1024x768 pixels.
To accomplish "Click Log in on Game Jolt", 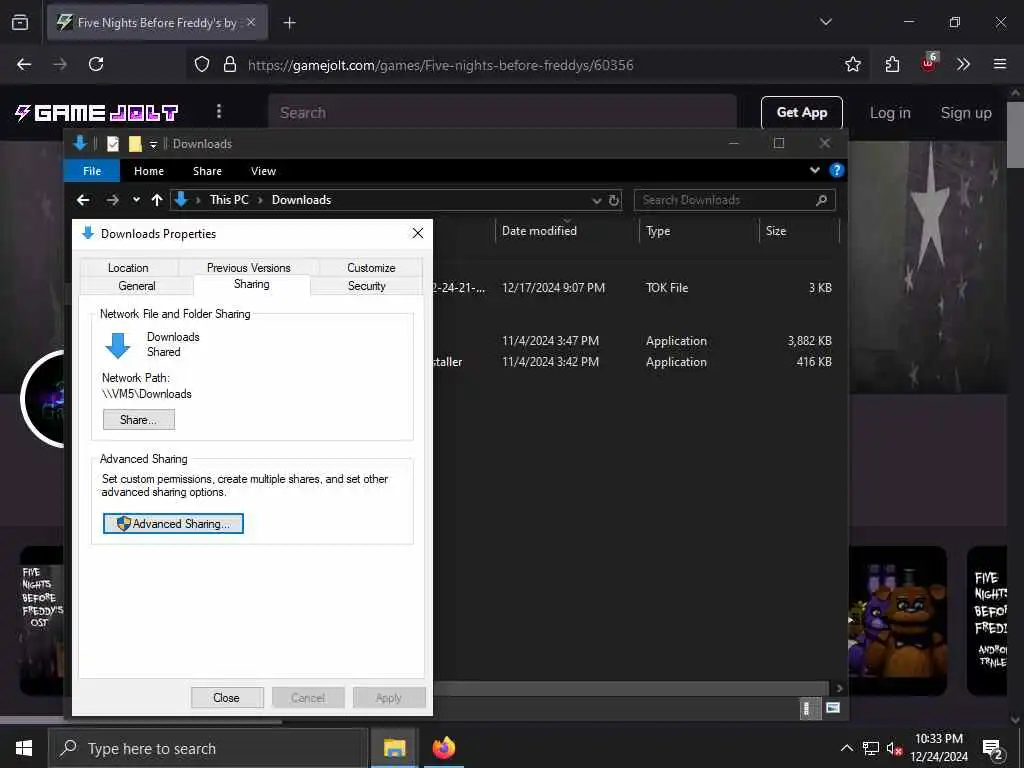I will coord(889,112).
